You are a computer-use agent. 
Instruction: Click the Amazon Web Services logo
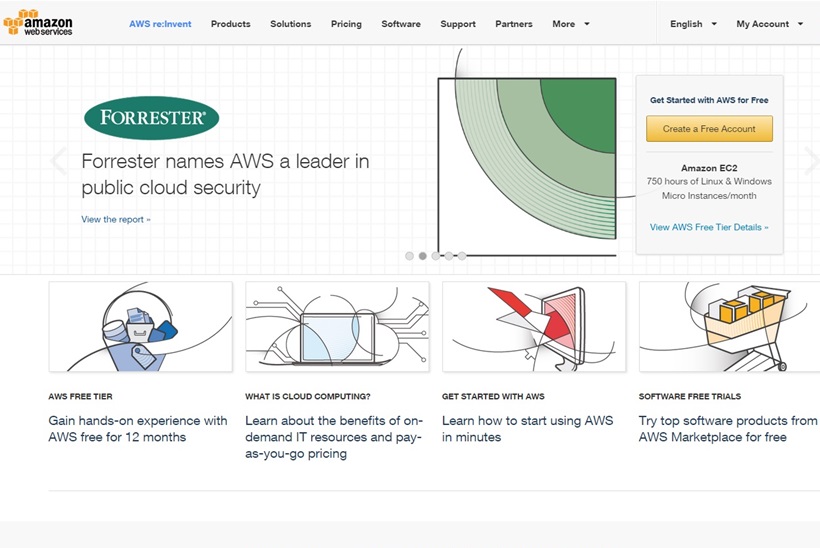pyautogui.click(x=38, y=22)
